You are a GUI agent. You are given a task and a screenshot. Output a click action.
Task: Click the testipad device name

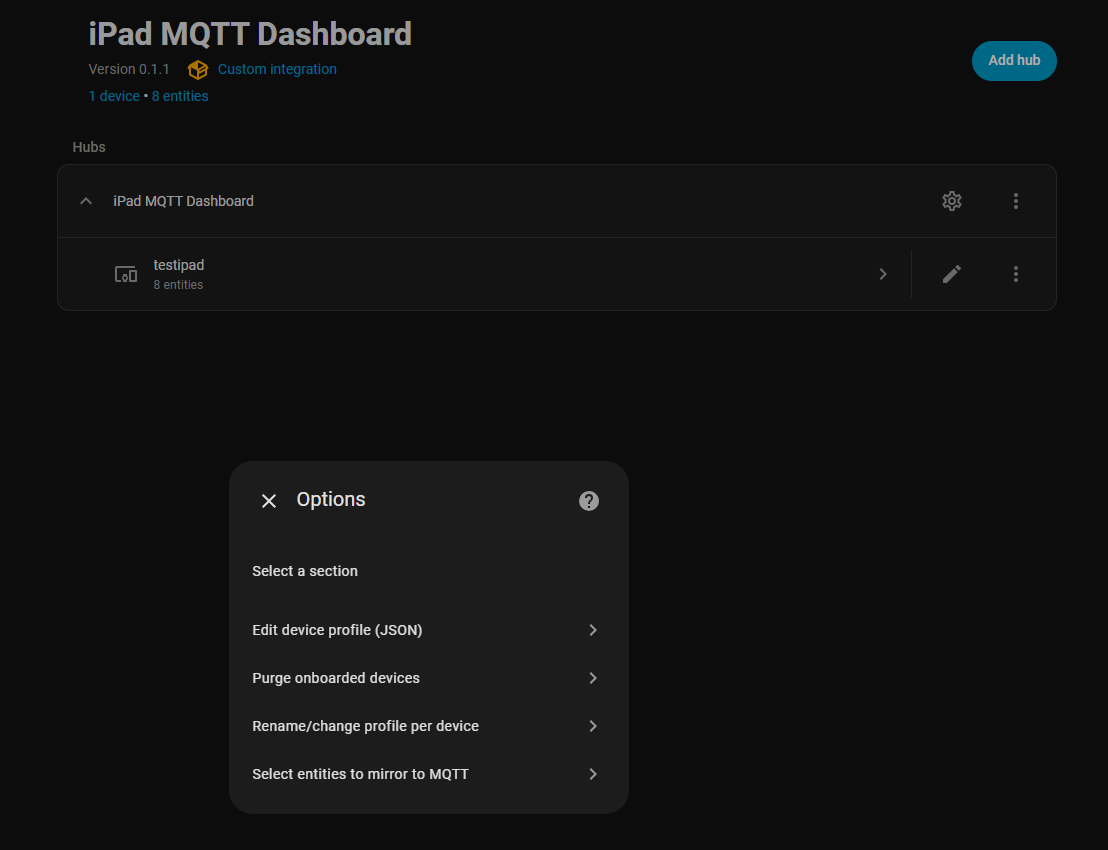(x=179, y=265)
